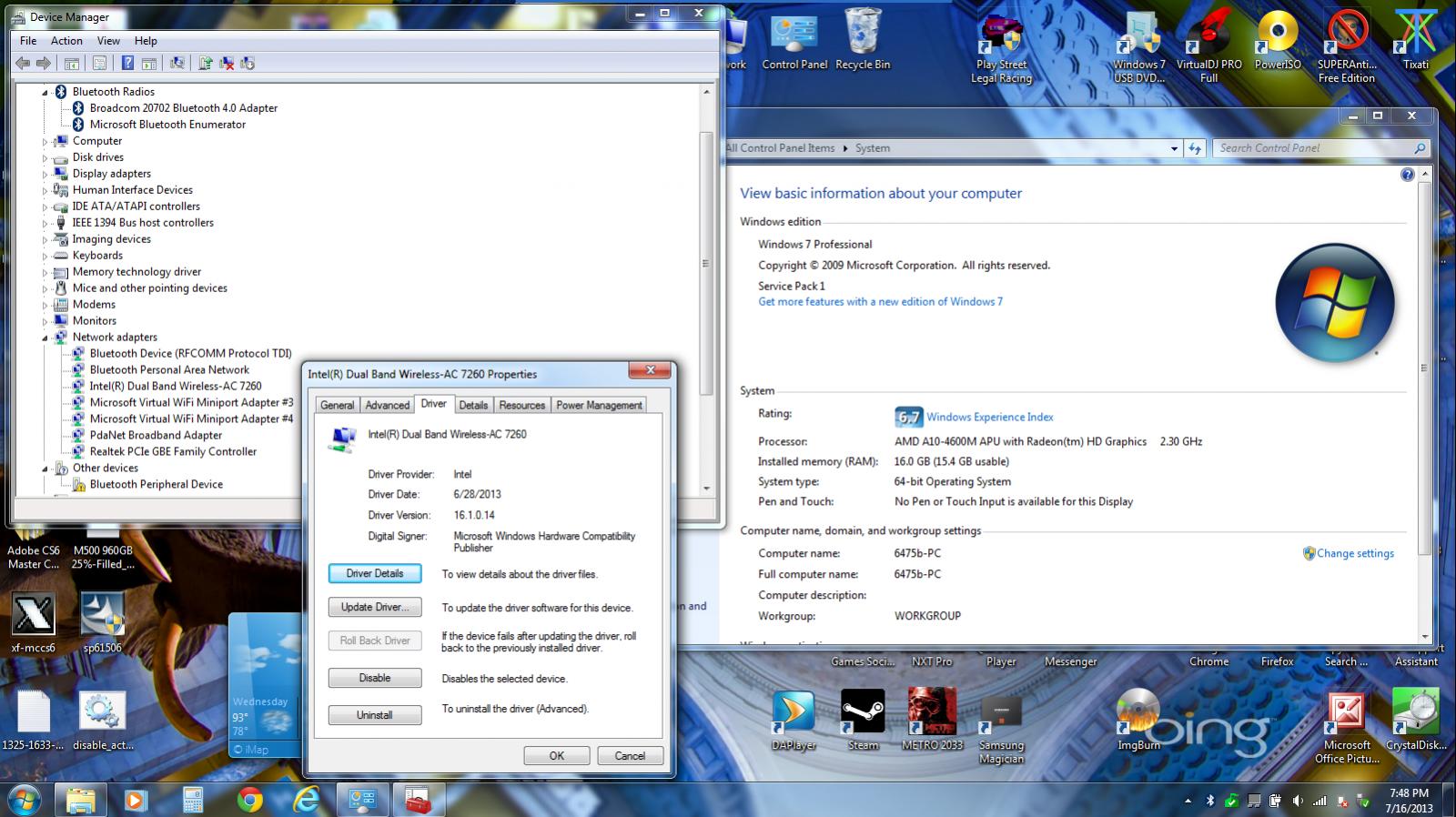Switch to the Power Management tab

[x=599, y=405]
